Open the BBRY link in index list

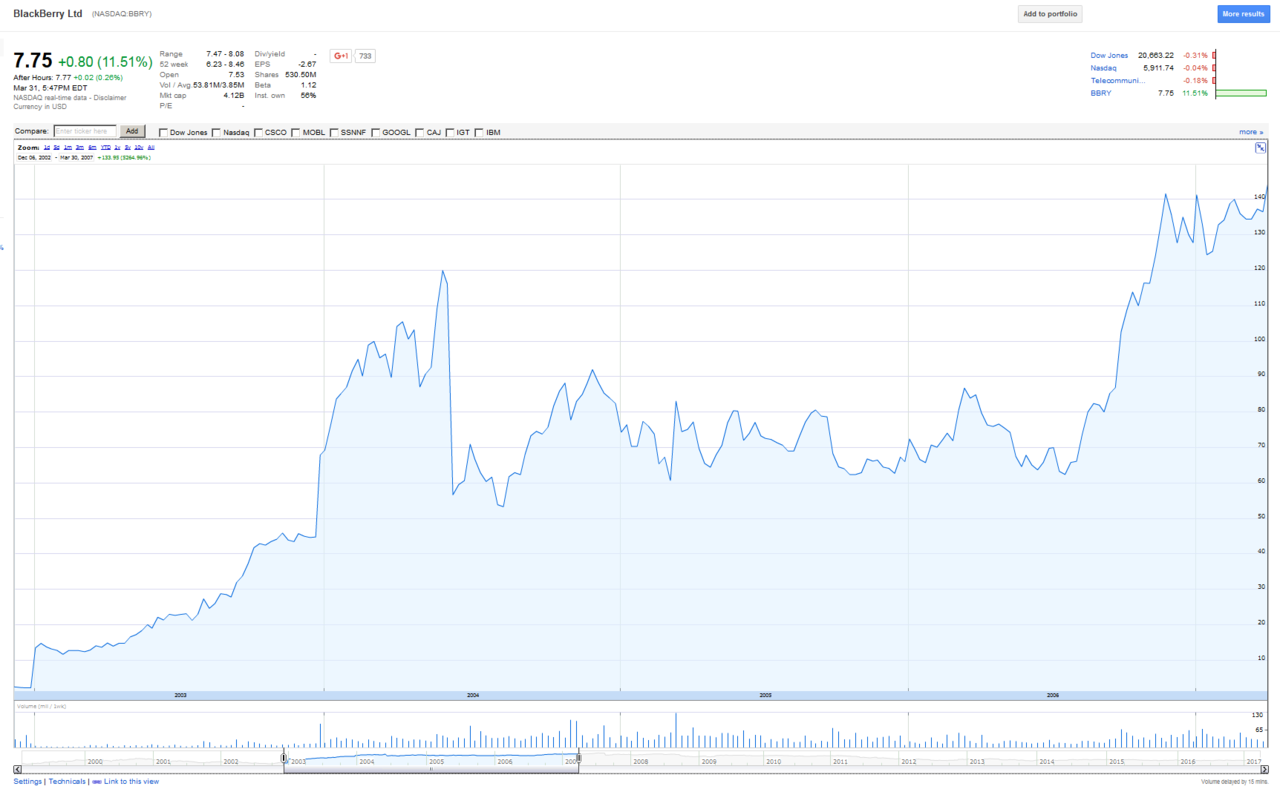pyautogui.click(x=1100, y=93)
